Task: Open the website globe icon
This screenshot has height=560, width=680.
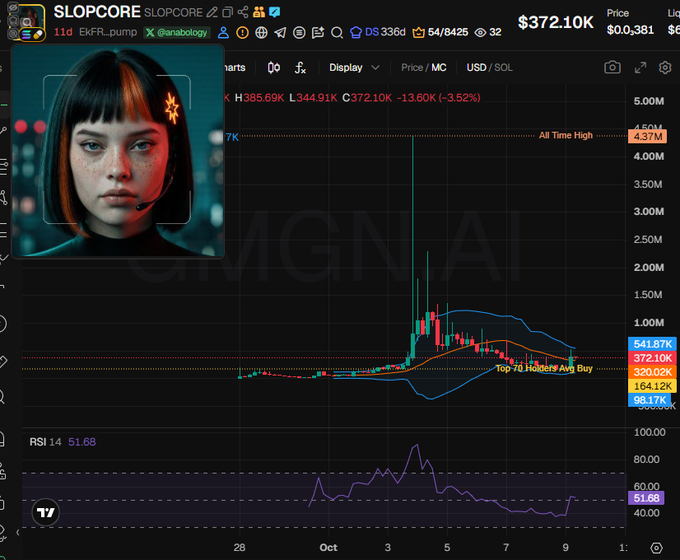Action: click(x=262, y=33)
